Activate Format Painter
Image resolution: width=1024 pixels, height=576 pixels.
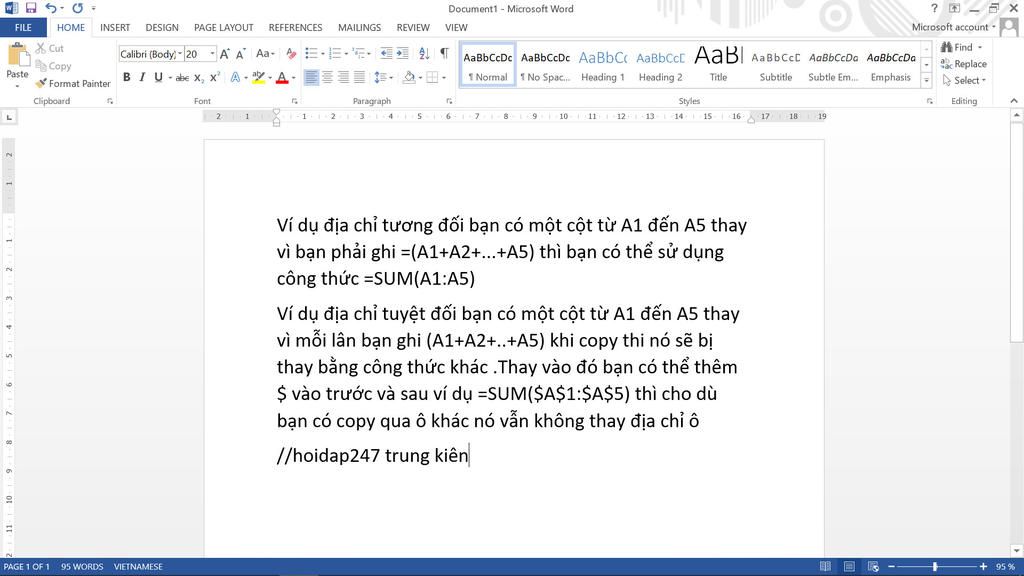point(73,84)
